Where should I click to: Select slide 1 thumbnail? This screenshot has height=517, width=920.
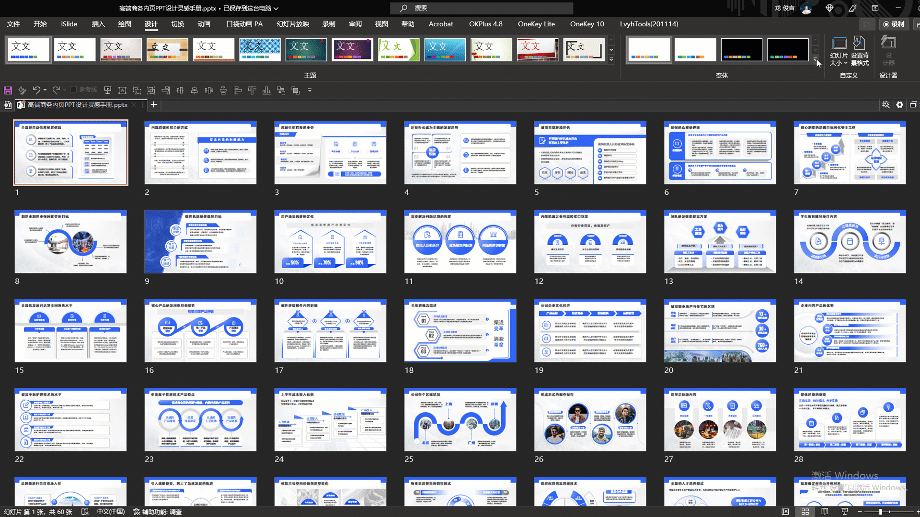pos(70,153)
